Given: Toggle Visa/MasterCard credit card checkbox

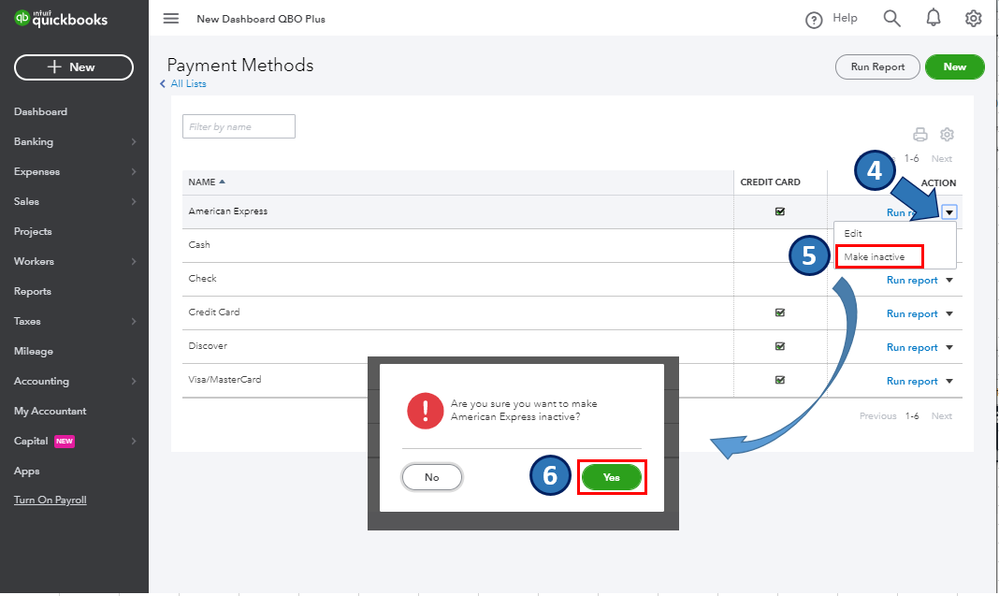Looking at the screenshot, I should (780, 380).
